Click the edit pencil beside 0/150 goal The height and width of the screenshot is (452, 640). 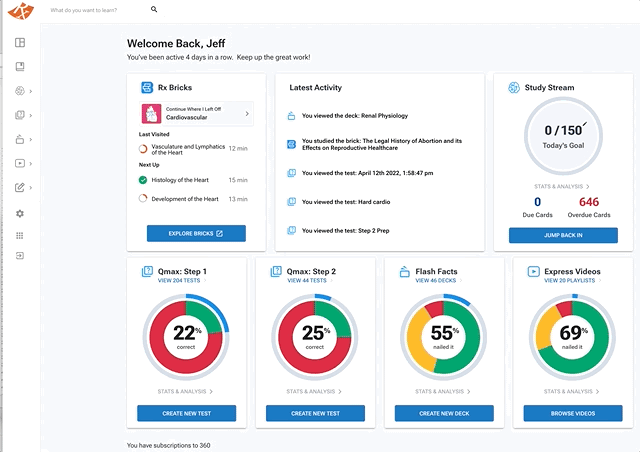585,123
